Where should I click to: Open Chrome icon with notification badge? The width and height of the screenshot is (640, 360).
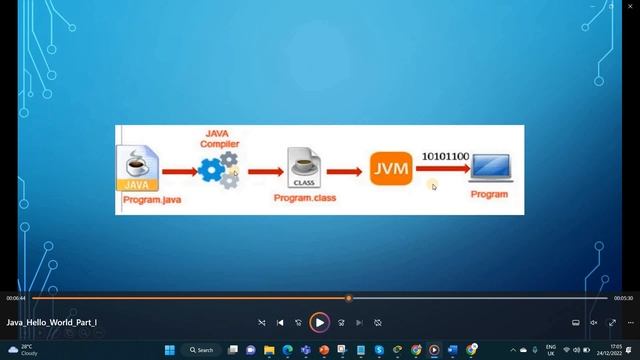tap(471, 350)
